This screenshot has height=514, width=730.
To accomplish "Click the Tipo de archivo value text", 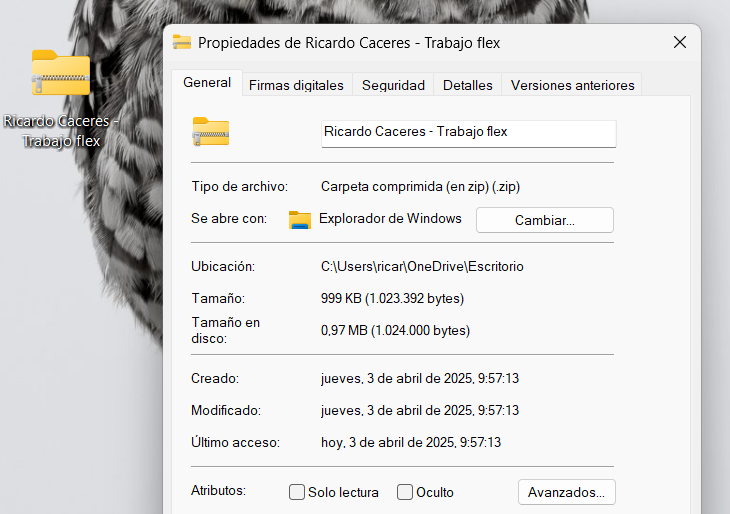I will (420, 186).
